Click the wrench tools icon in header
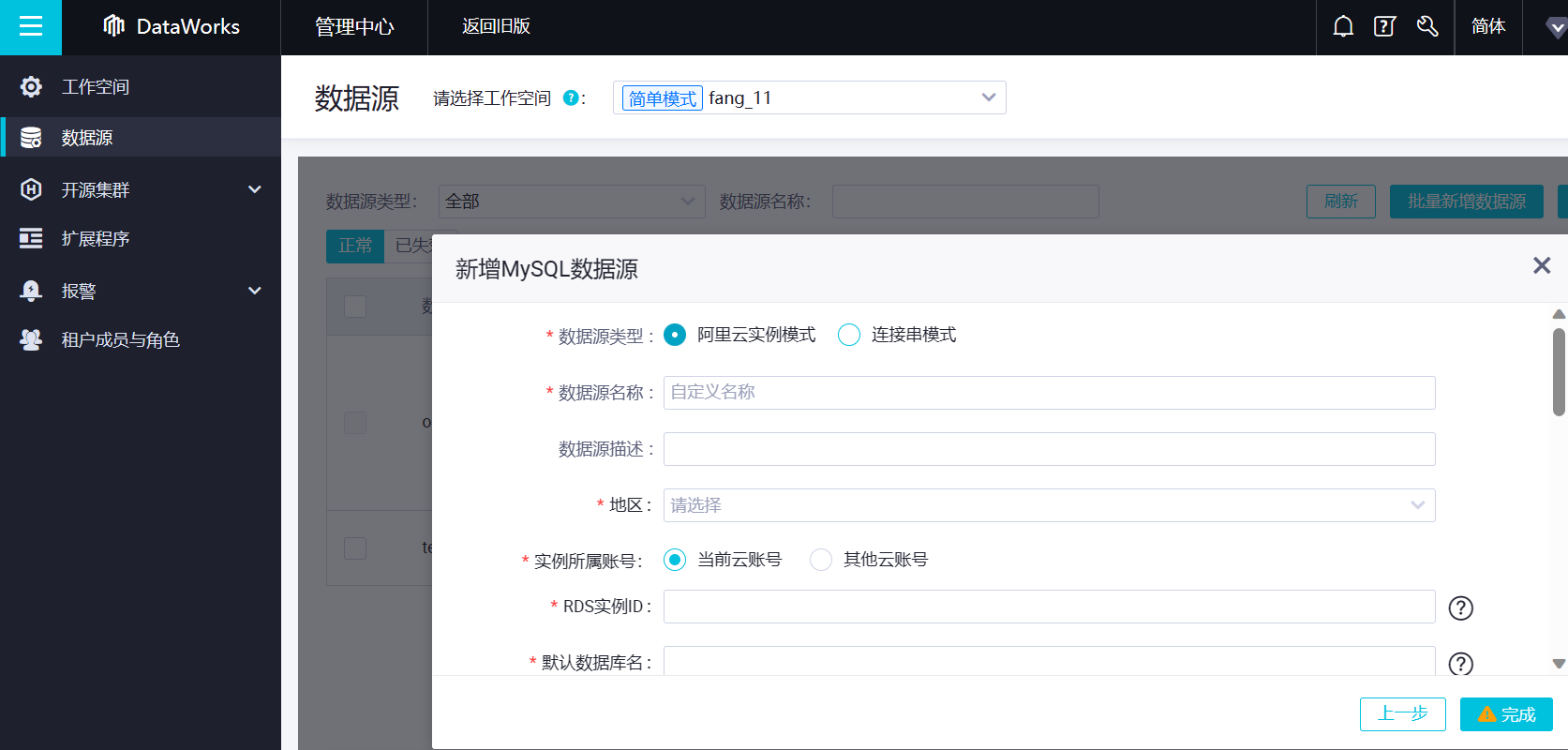The image size is (1568, 750). pyautogui.click(x=1427, y=26)
